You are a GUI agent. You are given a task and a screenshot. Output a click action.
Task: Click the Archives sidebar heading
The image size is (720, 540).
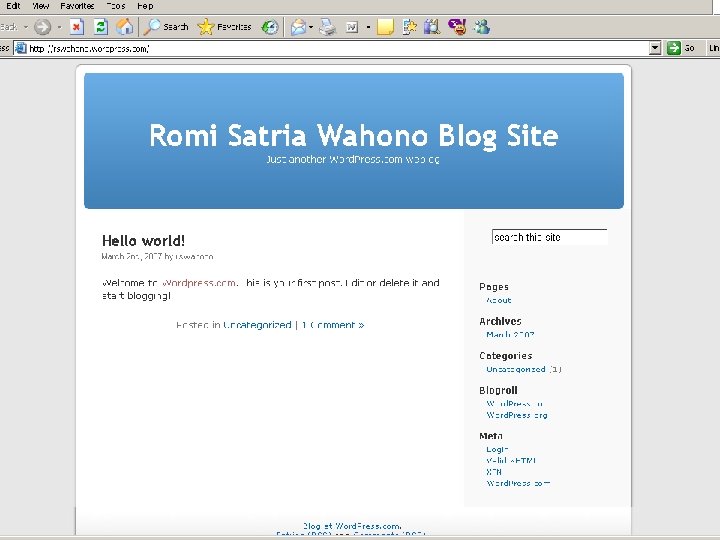[x=500, y=321]
